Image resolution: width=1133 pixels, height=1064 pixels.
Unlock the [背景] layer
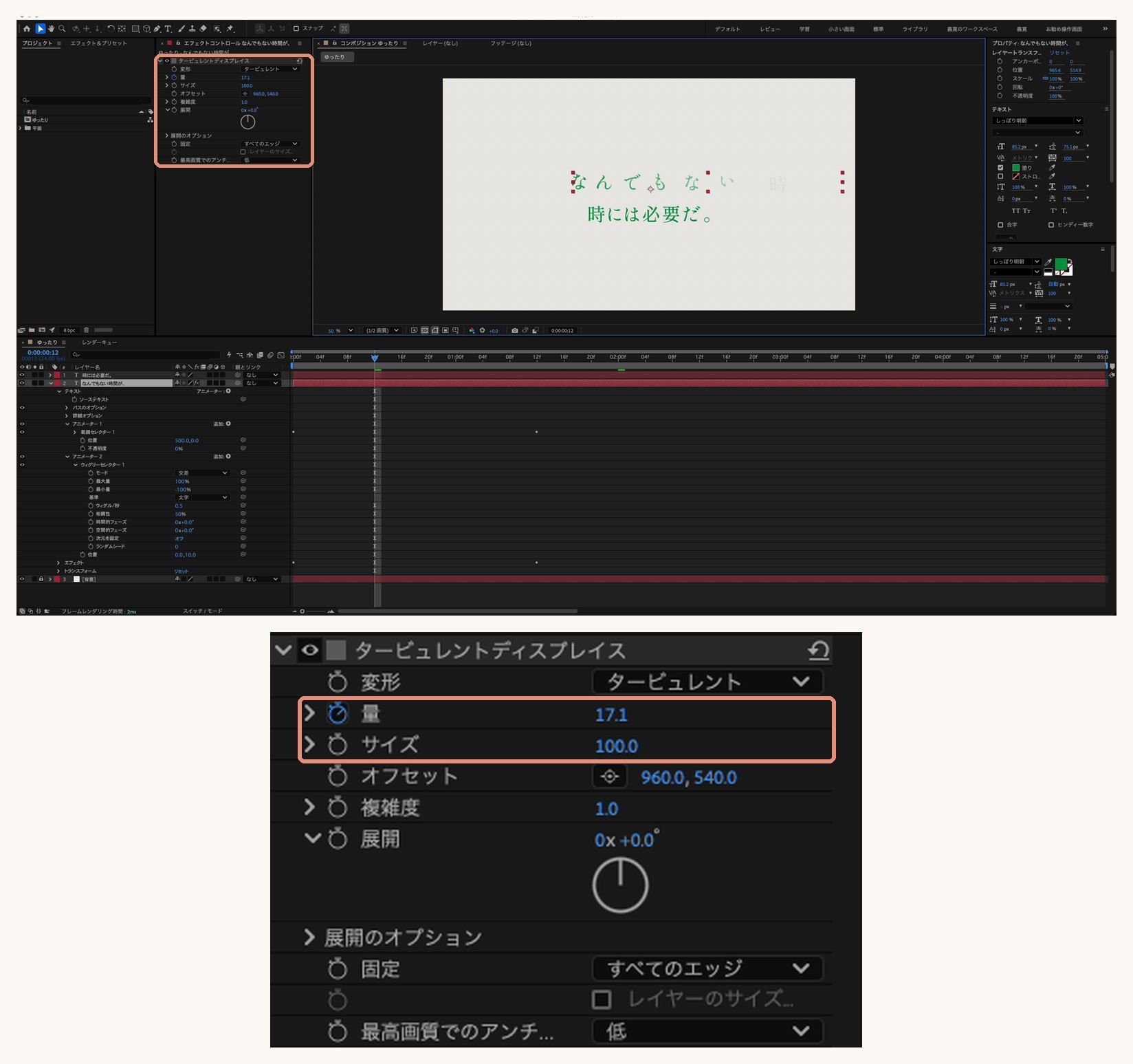tap(41, 579)
